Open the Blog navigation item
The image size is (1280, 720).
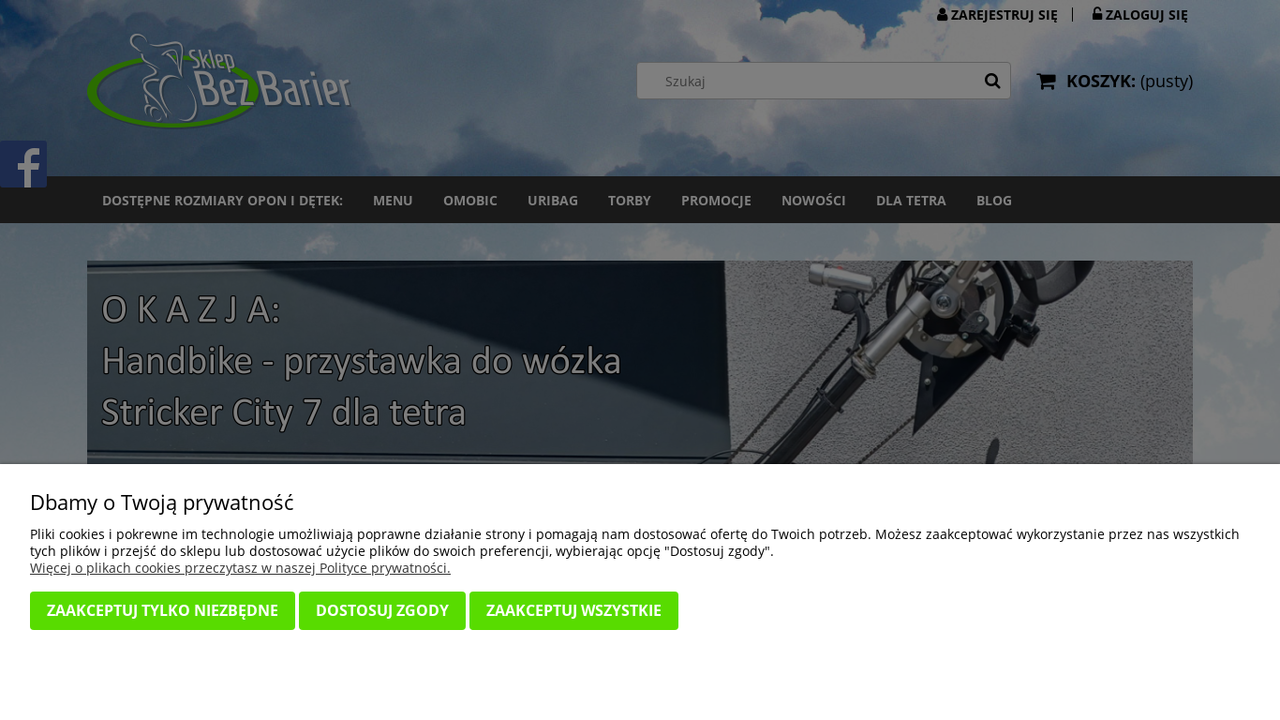click(994, 200)
